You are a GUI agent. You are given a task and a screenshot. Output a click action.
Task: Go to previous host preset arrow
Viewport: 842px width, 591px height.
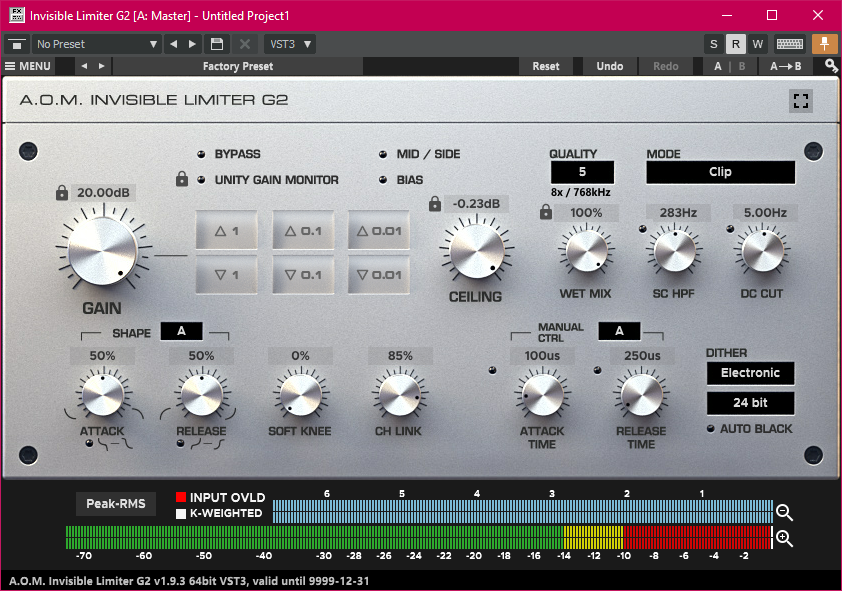pyautogui.click(x=173, y=44)
